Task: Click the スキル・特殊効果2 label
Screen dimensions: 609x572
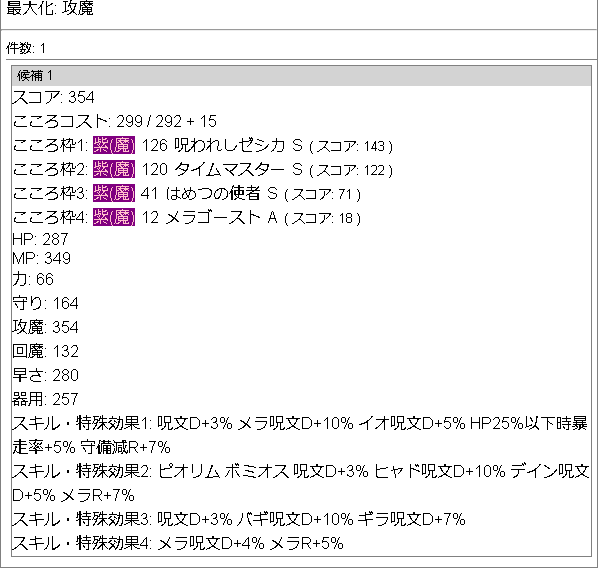Action: [83, 471]
